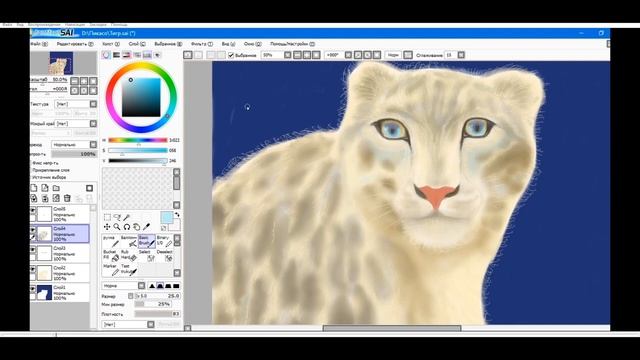This screenshot has height=360, width=640.
Task: Show the color mixer panel icon
Action: click(137, 55)
